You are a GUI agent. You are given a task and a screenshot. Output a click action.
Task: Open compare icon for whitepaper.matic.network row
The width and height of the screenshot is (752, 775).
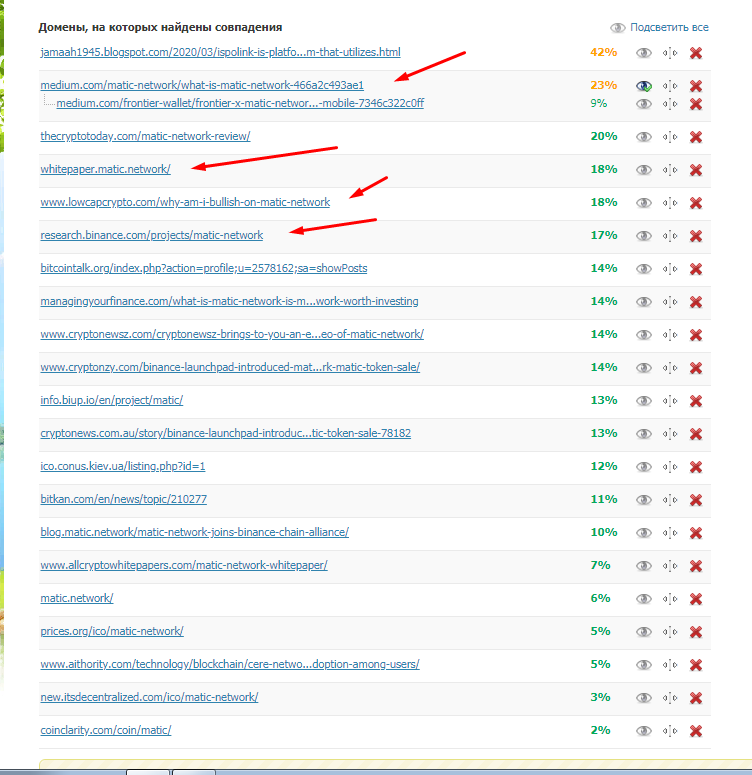(x=670, y=170)
